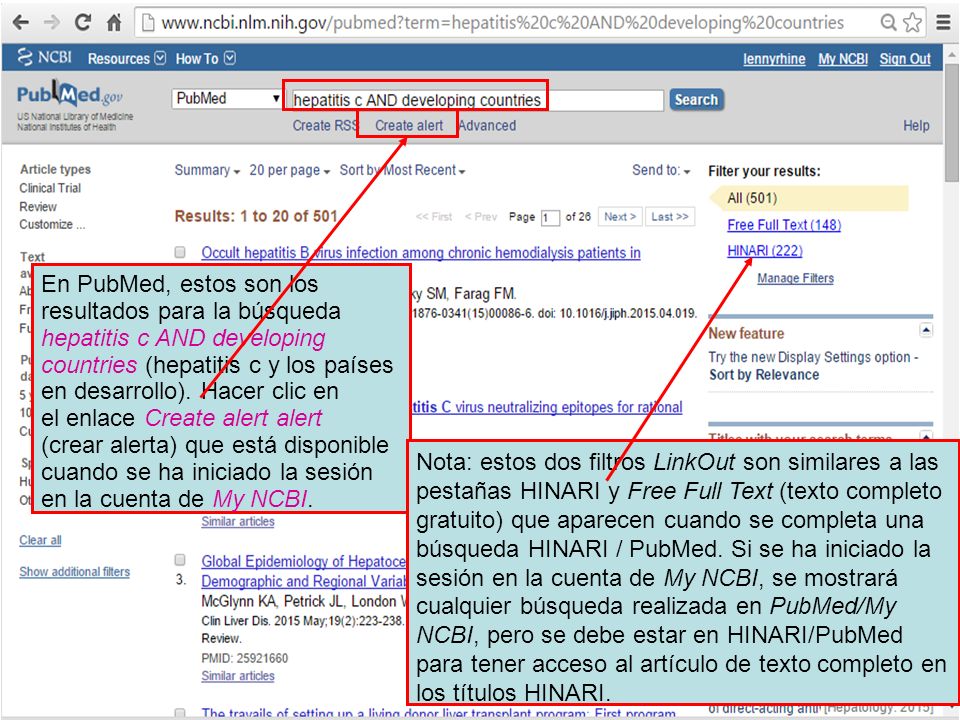The height and width of the screenshot is (720, 960).
Task: Click the PMID: 25921660 text
Action: tap(244, 658)
